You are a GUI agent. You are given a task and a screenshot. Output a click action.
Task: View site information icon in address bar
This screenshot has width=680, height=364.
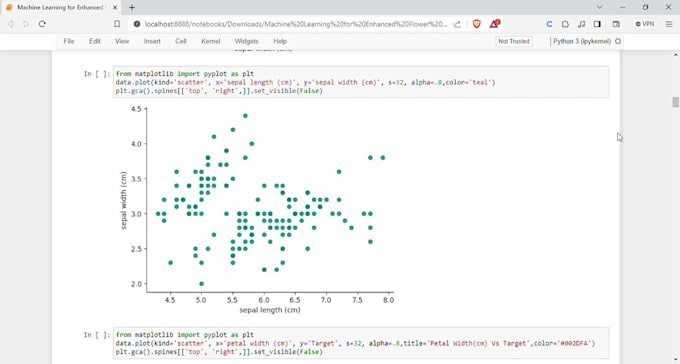coord(137,24)
